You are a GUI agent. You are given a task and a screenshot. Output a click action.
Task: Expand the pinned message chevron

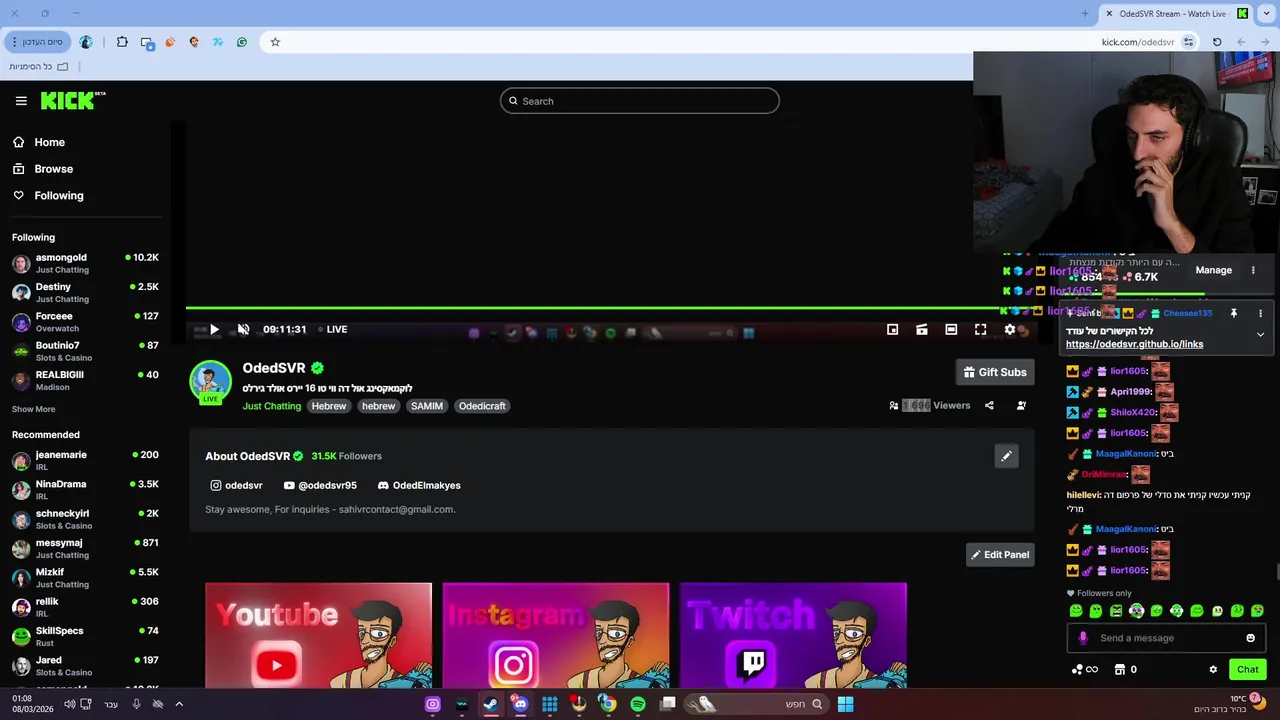(1260, 334)
